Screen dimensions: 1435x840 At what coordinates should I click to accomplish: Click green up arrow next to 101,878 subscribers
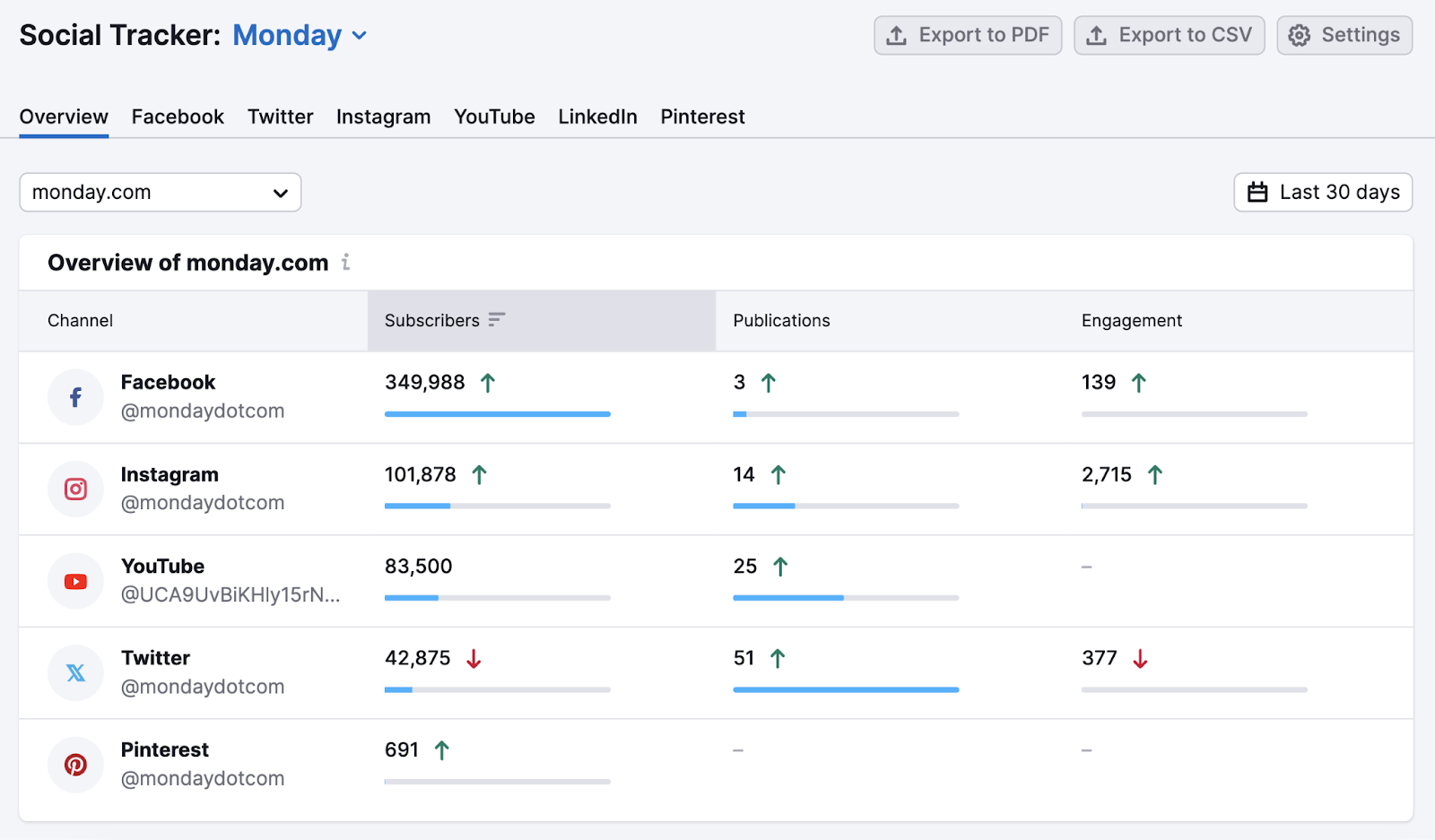(479, 474)
